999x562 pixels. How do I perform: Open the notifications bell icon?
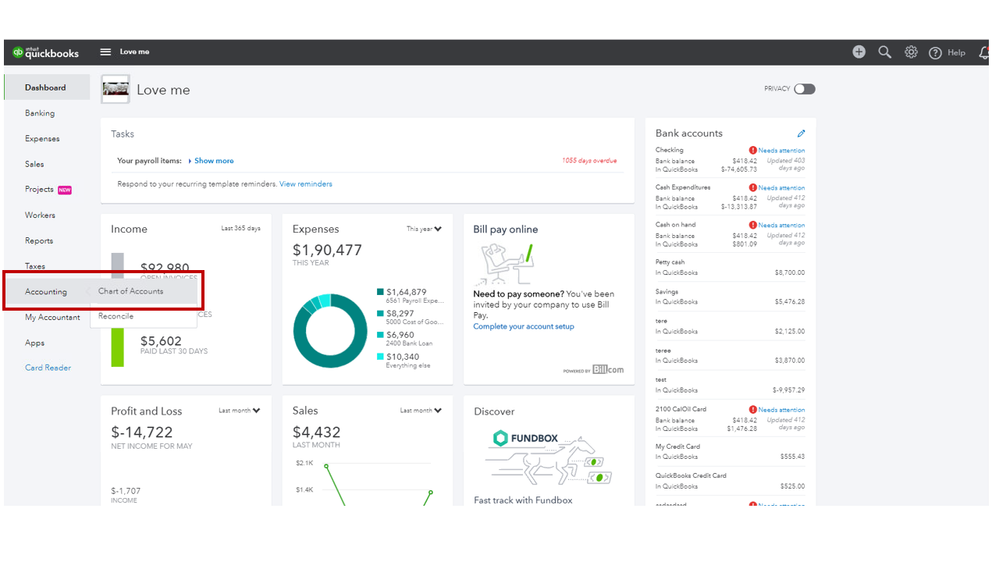pos(984,53)
